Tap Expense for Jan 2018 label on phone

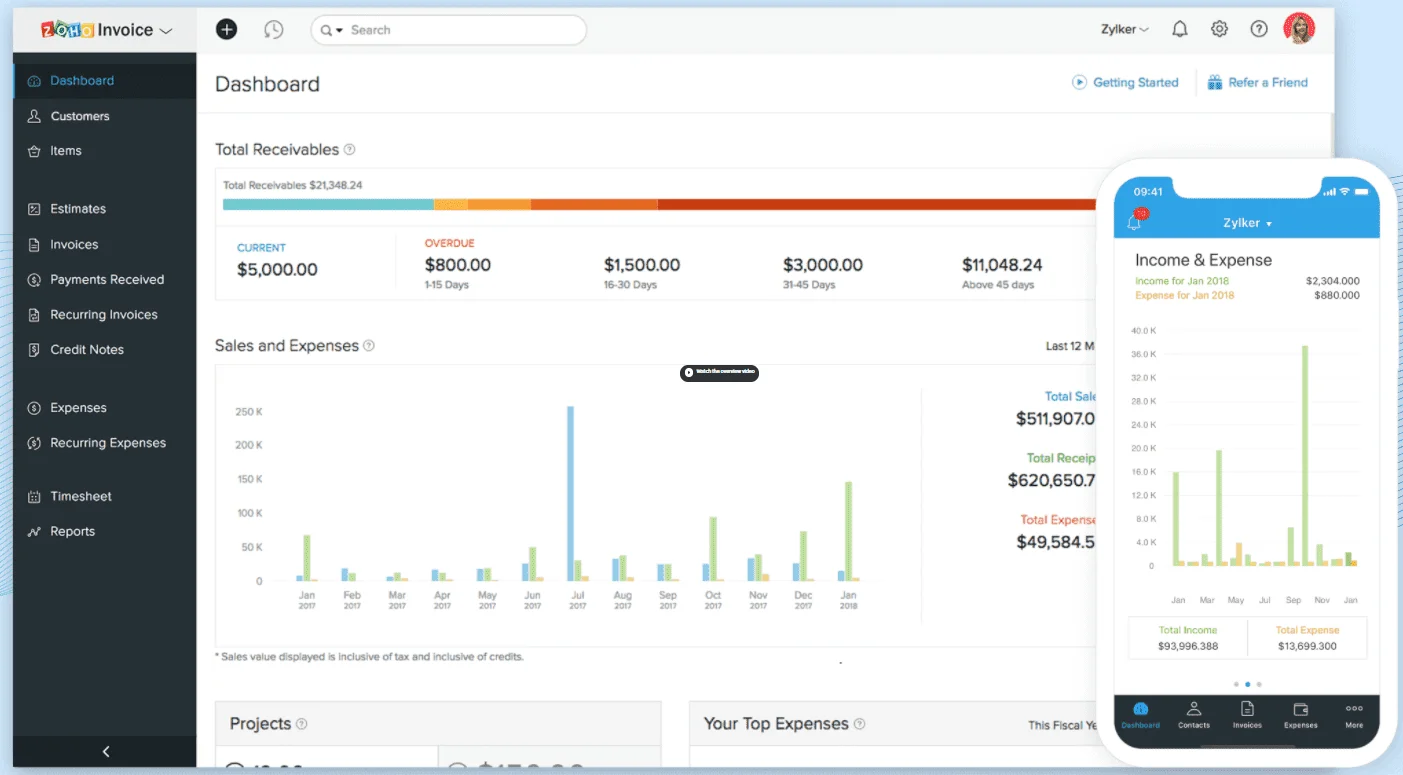(x=1185, y=295)
